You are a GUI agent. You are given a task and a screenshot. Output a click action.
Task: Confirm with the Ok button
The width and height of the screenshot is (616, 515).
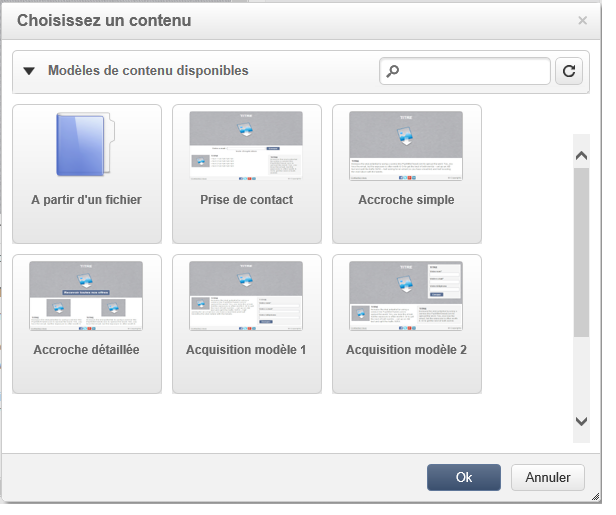[x=464, y=477]
